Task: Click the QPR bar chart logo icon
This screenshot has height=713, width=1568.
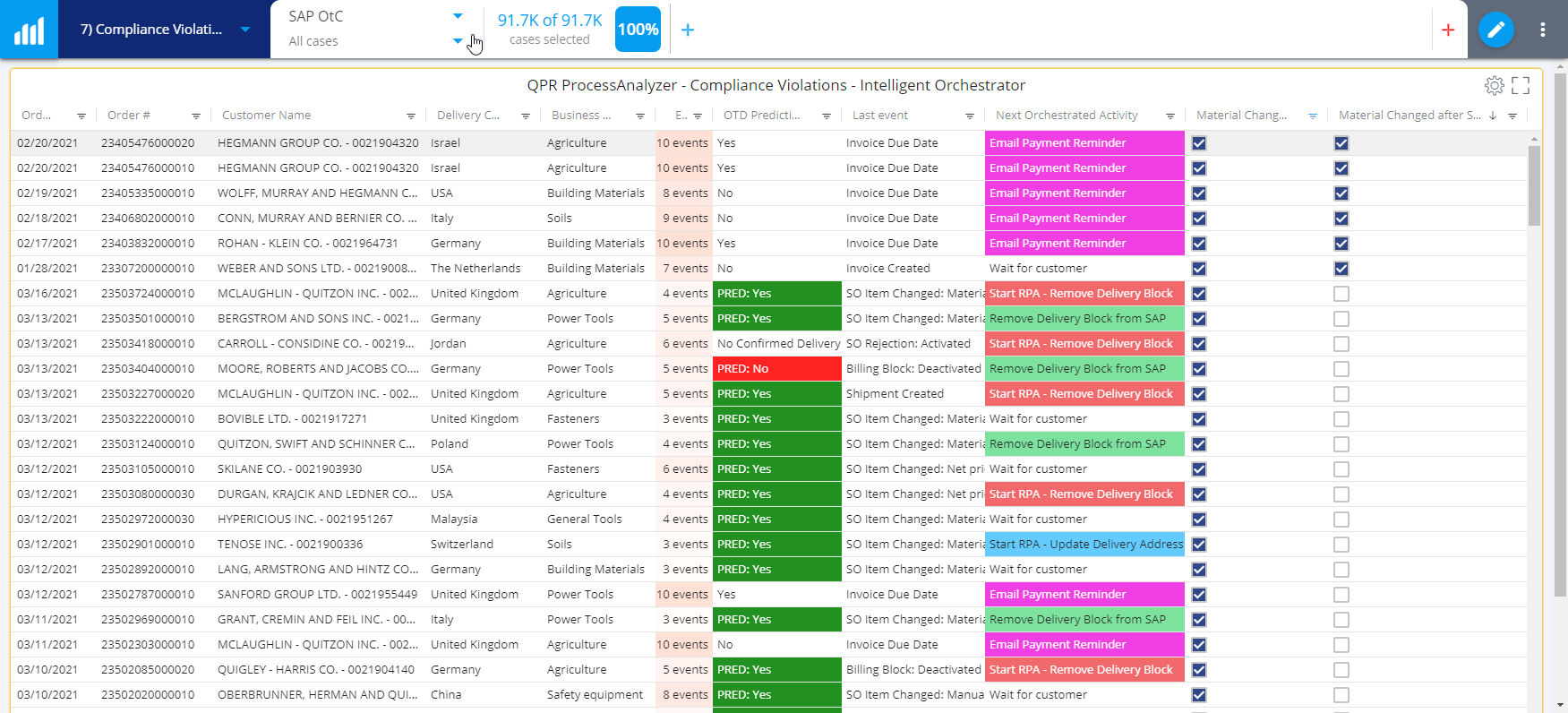Action: pos(29,30)
